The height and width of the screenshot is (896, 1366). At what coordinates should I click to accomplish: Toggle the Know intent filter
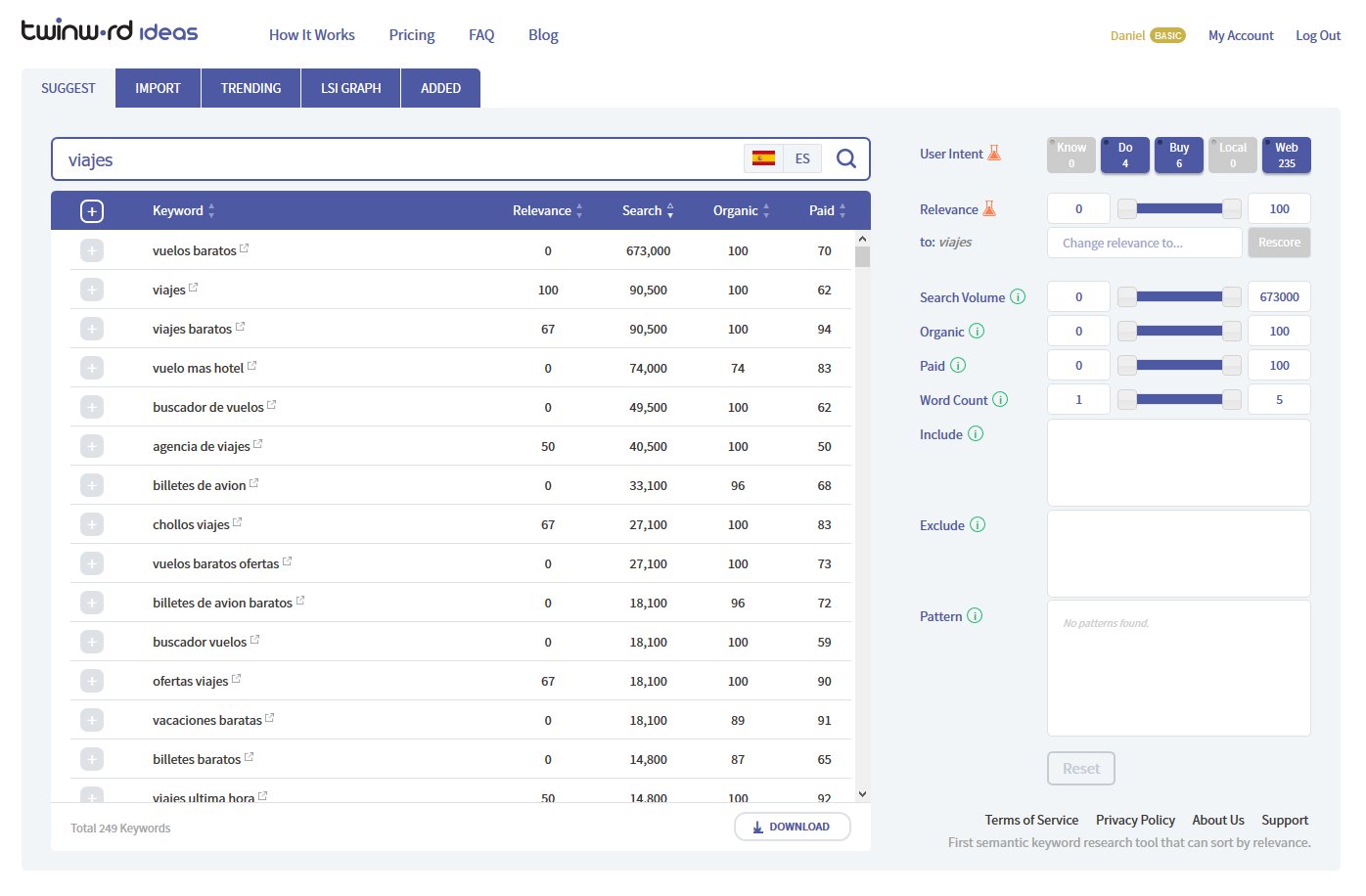click(x=1071, y=155)
